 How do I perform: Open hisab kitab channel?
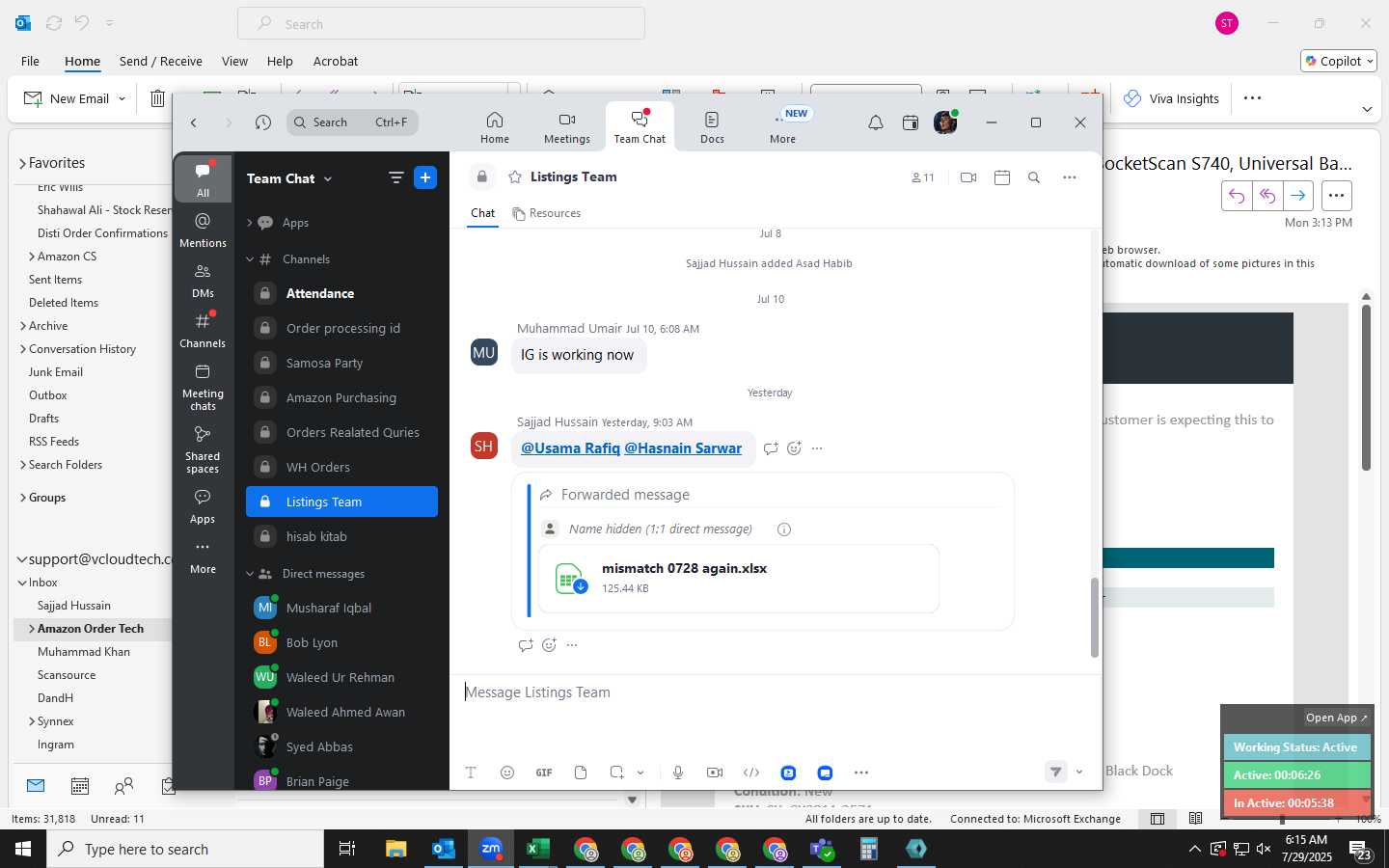click(341, 536)
